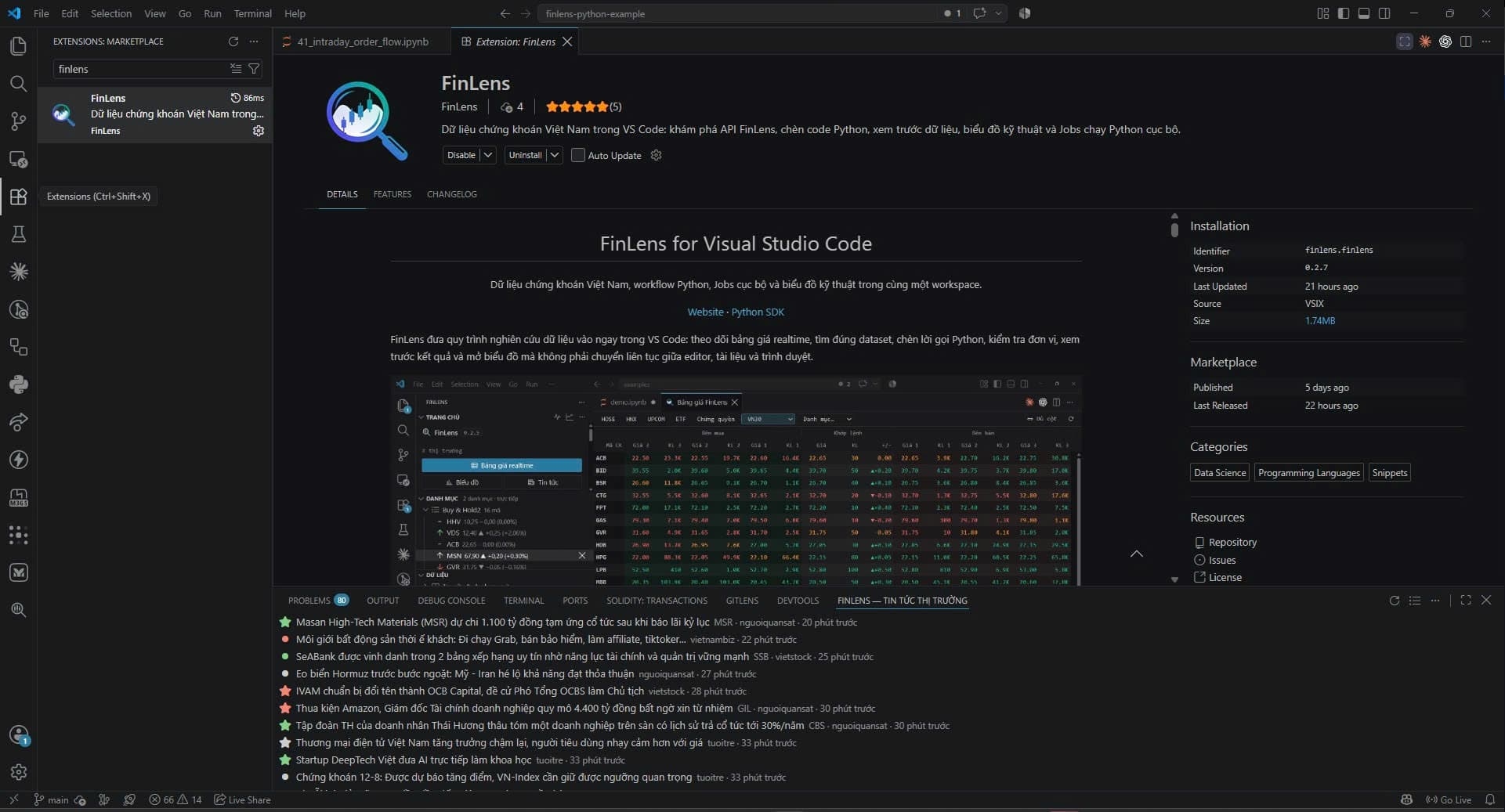Close the Extension: FinLens tab
This screenshot has height=812, width=1505.
pos(567,42)
